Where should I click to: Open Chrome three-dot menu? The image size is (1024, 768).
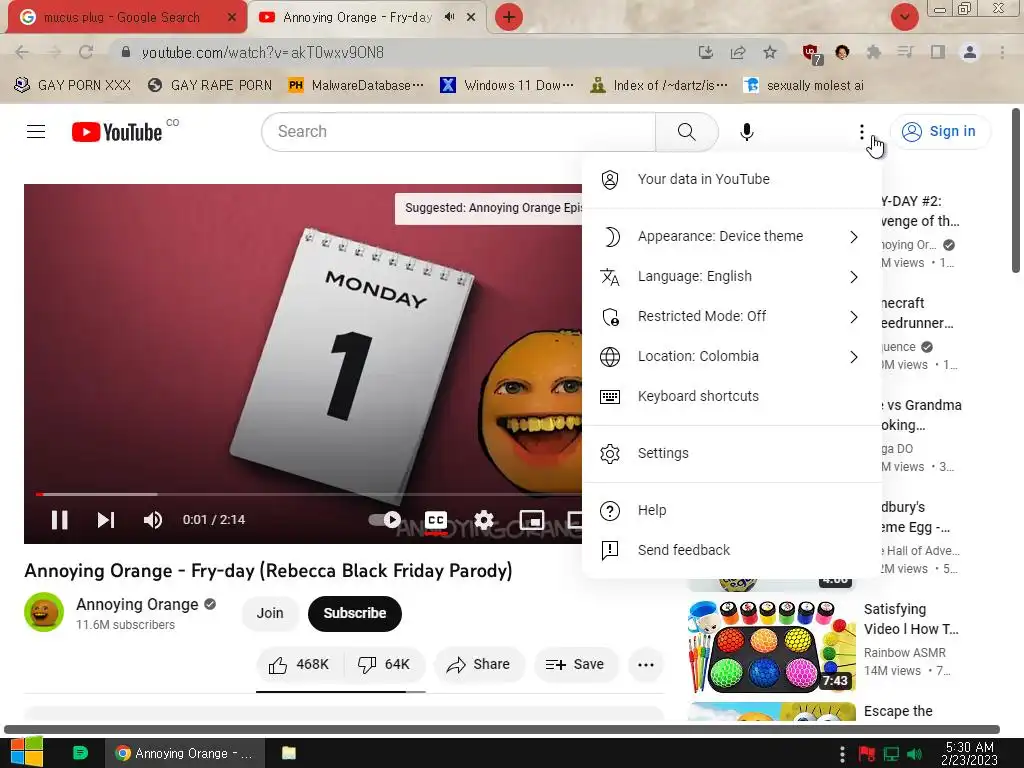(x=1002, y=52)
